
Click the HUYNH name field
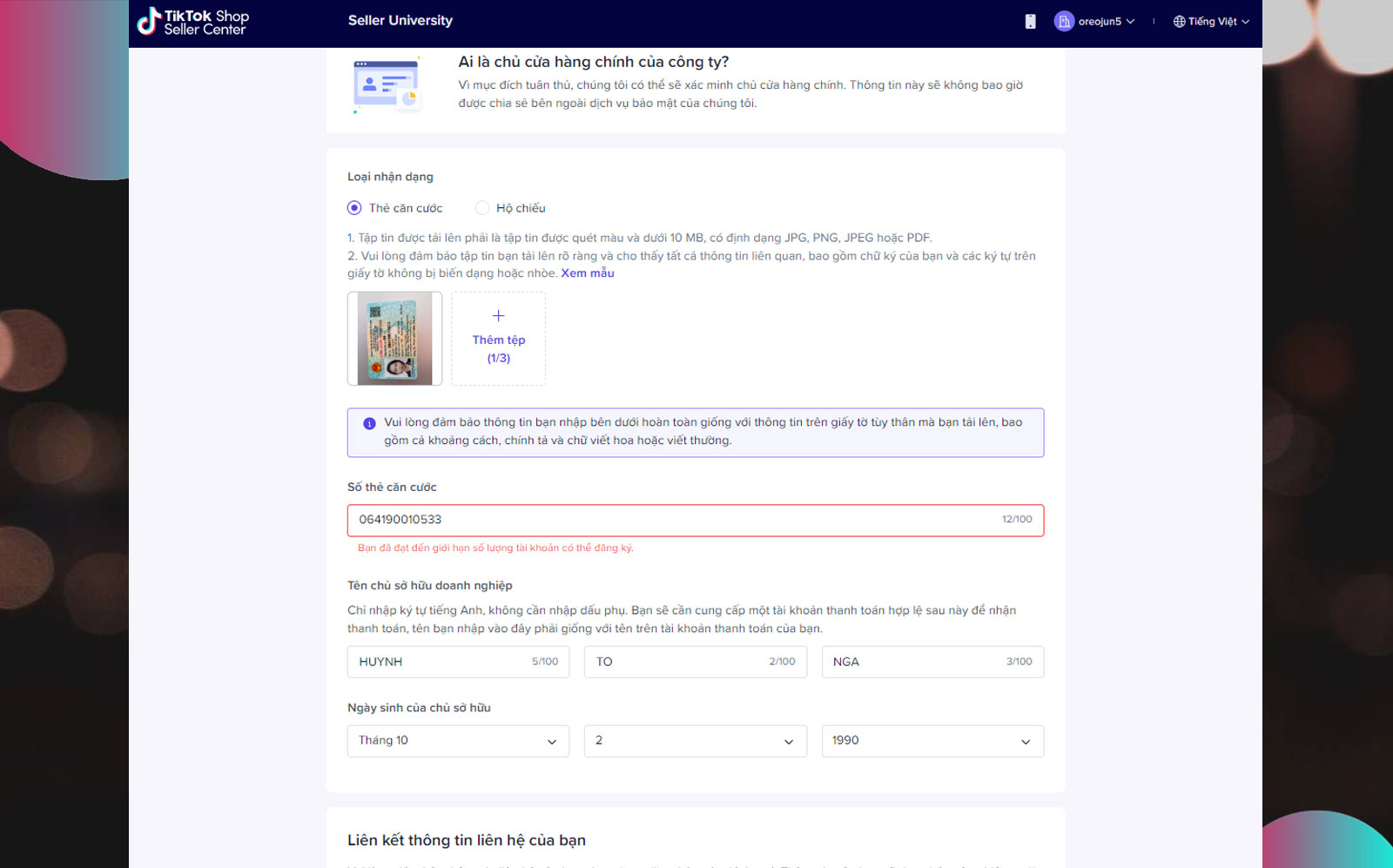(458, 662)
